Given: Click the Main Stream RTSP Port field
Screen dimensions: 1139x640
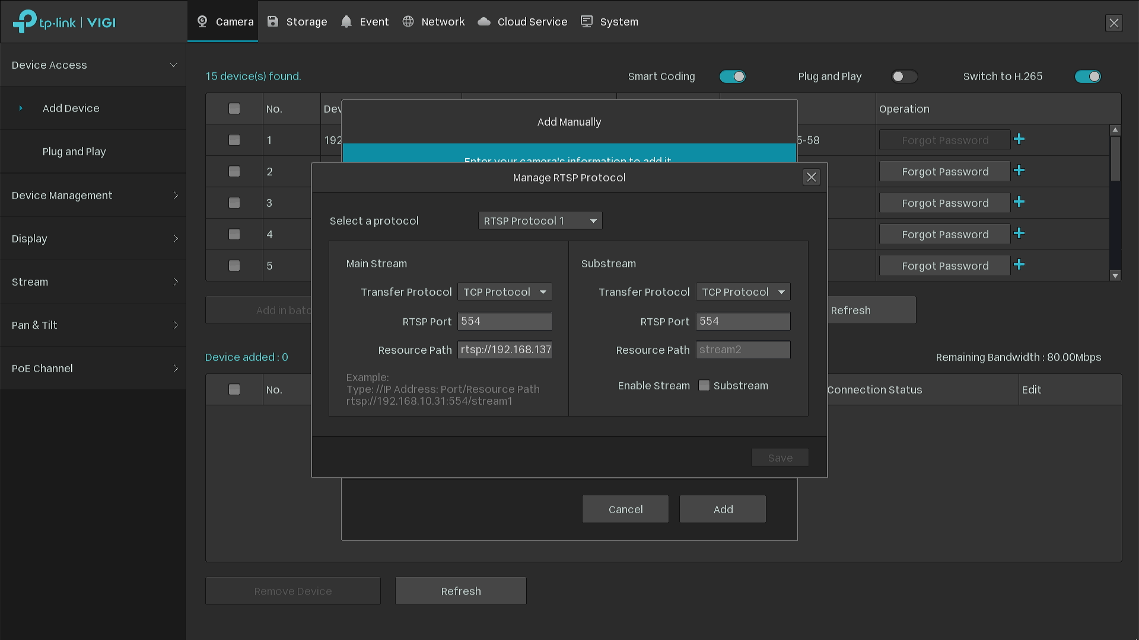Looking at the screenshot, I should [504, 321].
